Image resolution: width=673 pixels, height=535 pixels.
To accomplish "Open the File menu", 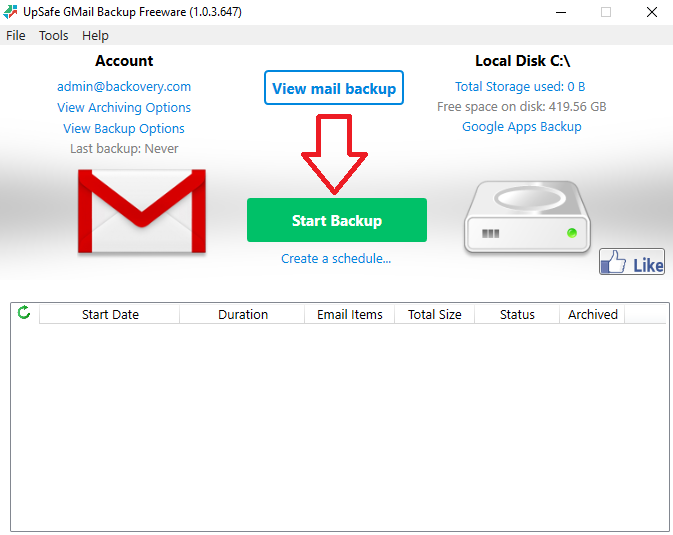I will (x=16, y=36).
